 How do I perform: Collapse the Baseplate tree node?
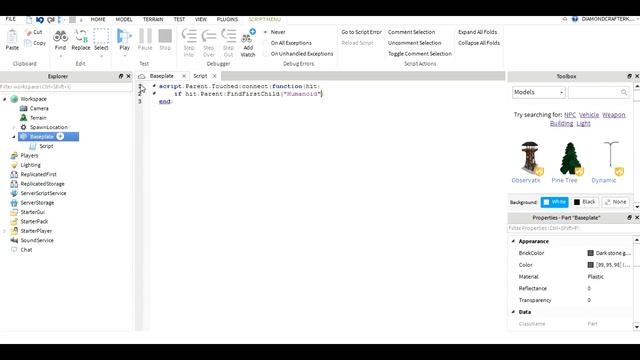click(14, 137)
